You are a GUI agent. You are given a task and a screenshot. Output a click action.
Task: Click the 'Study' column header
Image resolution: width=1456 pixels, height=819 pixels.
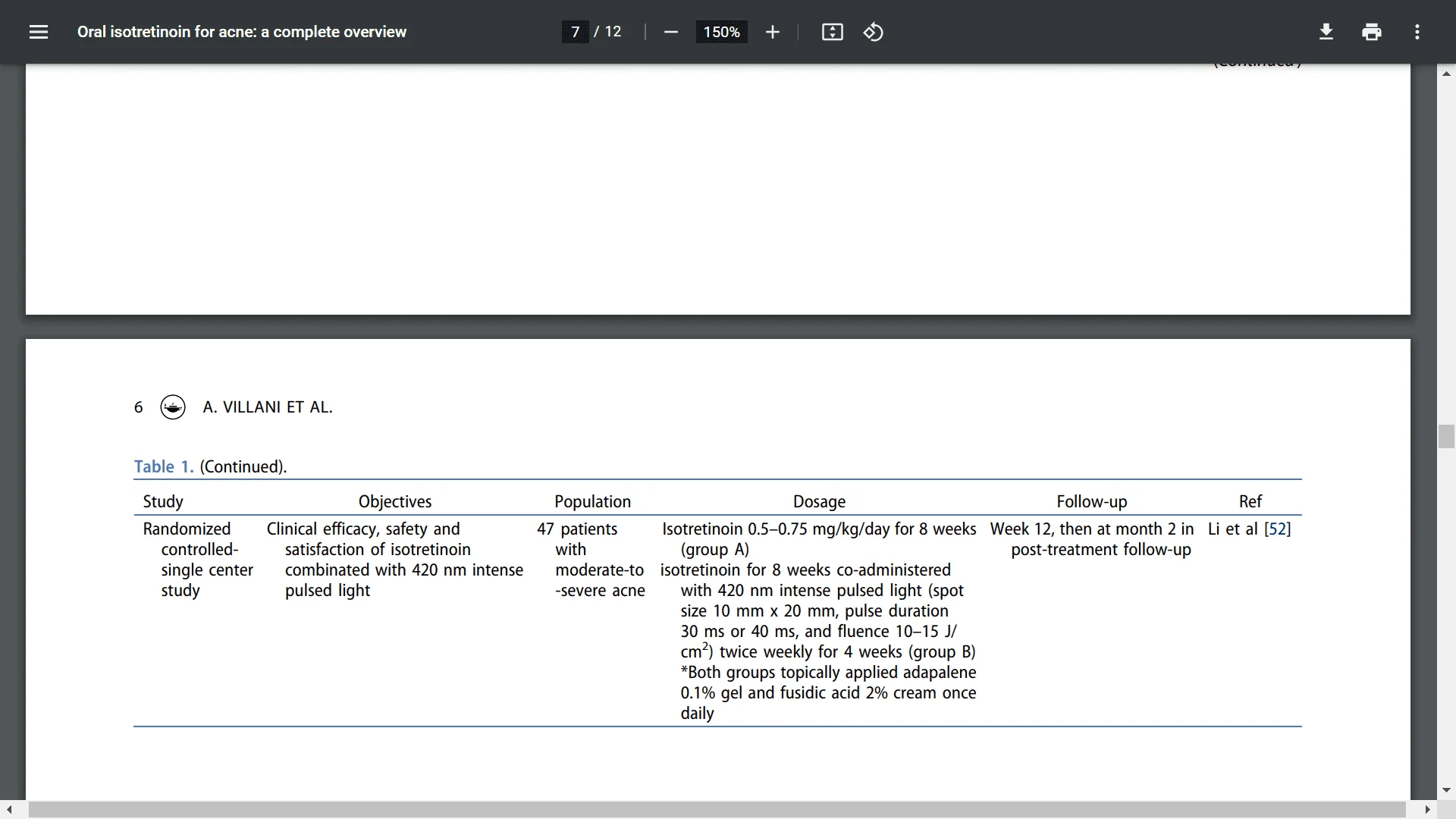(163, 502)
